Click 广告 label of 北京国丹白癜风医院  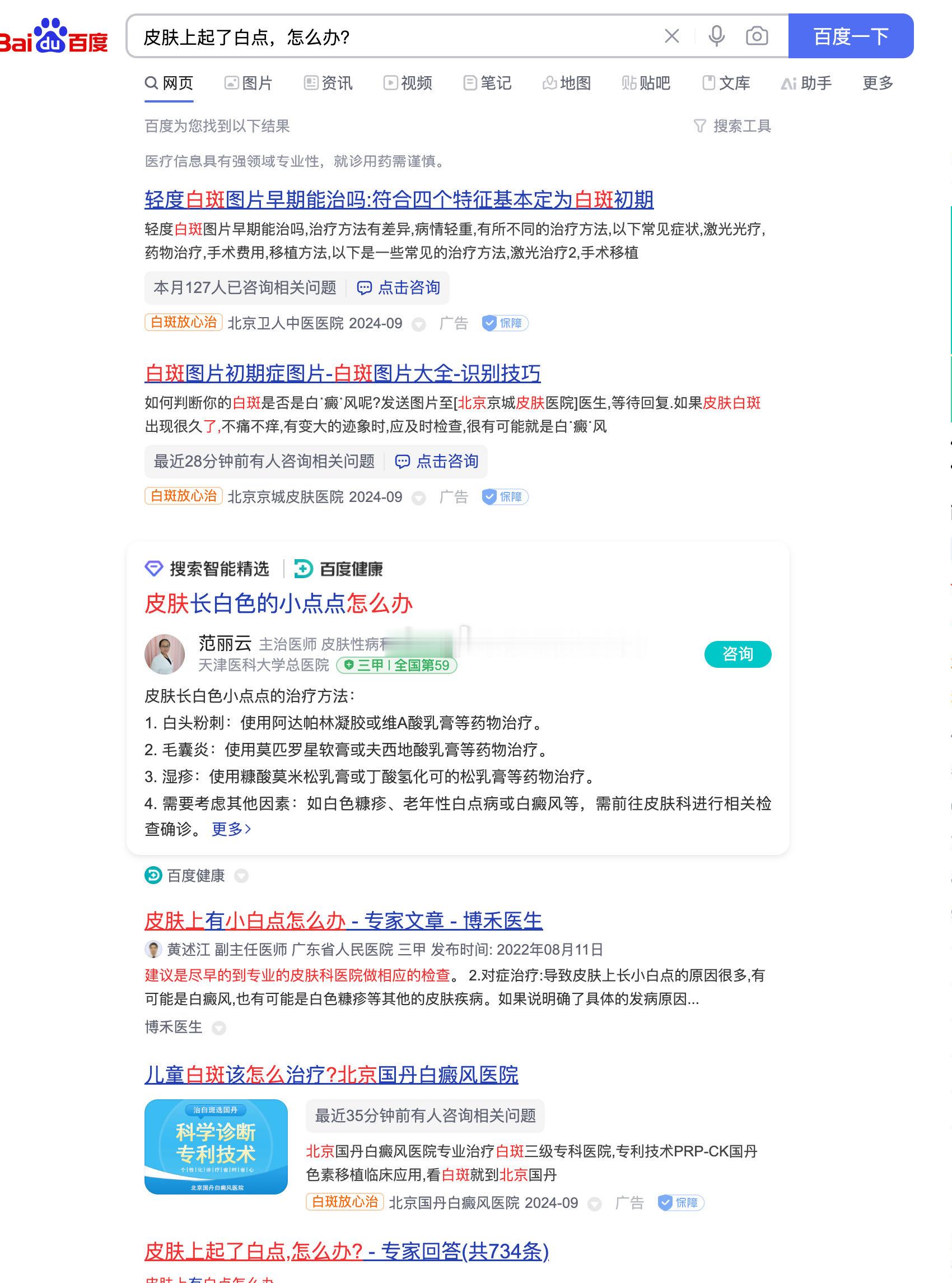coord(629,1203)
